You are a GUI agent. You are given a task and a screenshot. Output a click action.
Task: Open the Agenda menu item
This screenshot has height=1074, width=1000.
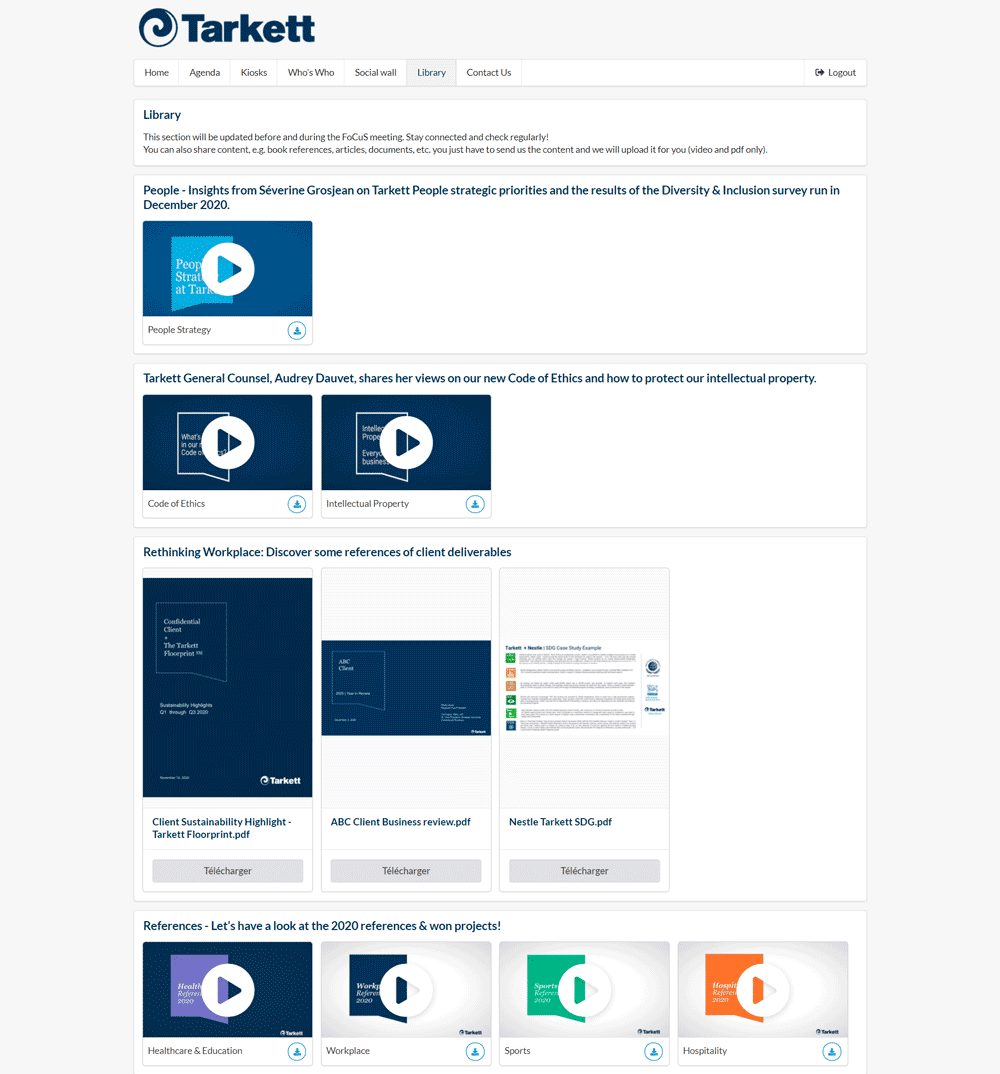point(205,73)
